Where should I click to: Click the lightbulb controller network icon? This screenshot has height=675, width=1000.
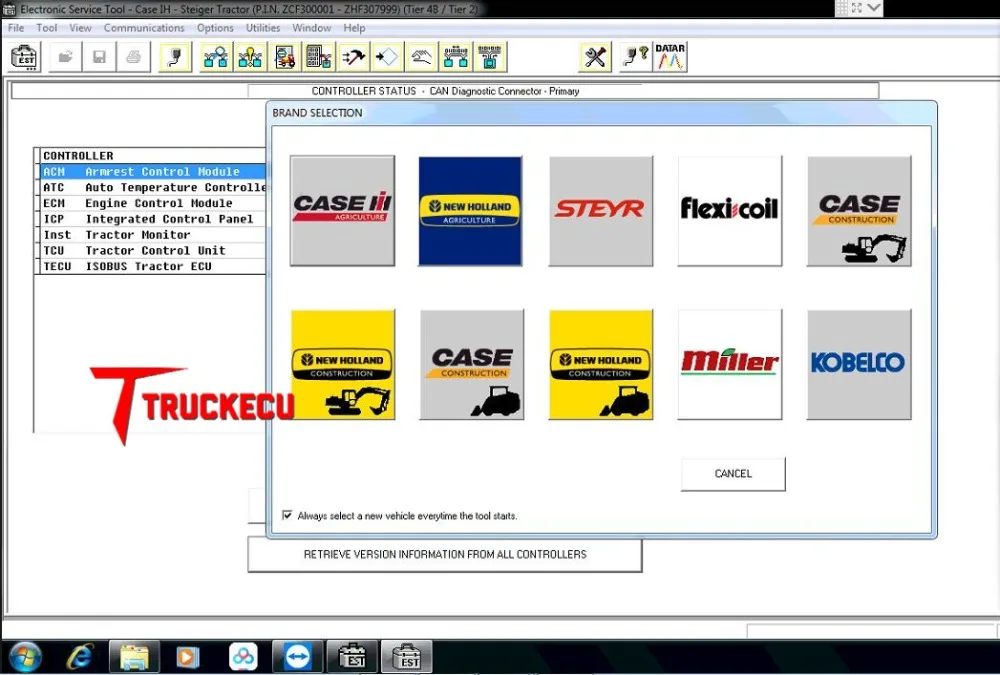tap(250, 57)
